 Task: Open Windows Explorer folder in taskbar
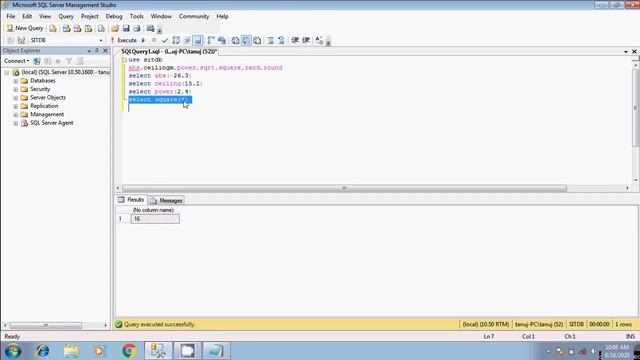[71, 351]
